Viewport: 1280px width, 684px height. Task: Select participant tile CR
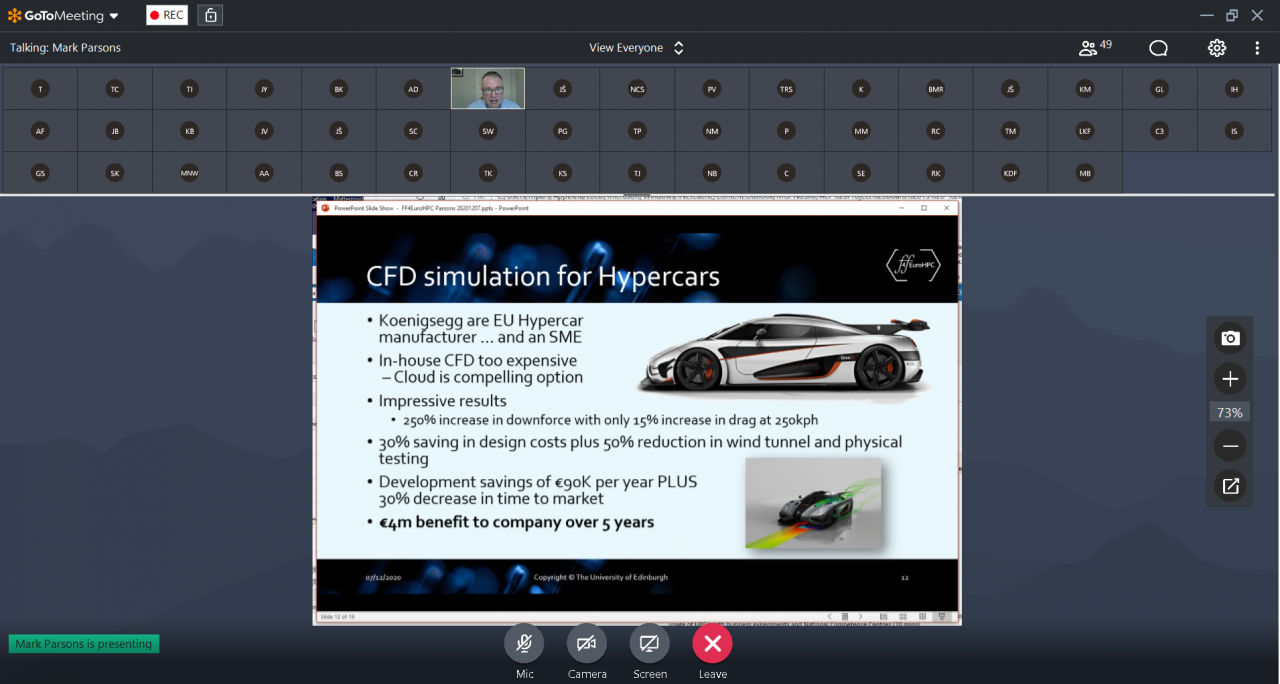(x=413, y=173)
